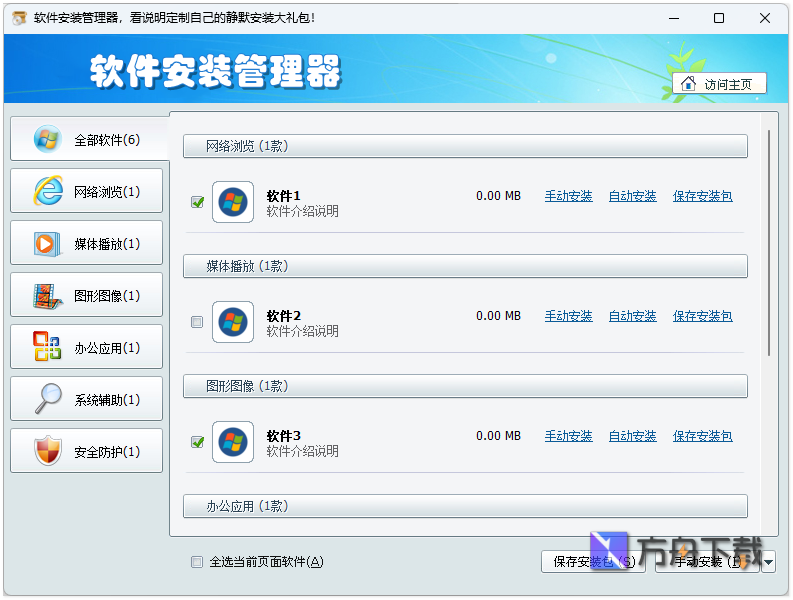Collapse the 图形图像 (1款) section header

point(465,387)
